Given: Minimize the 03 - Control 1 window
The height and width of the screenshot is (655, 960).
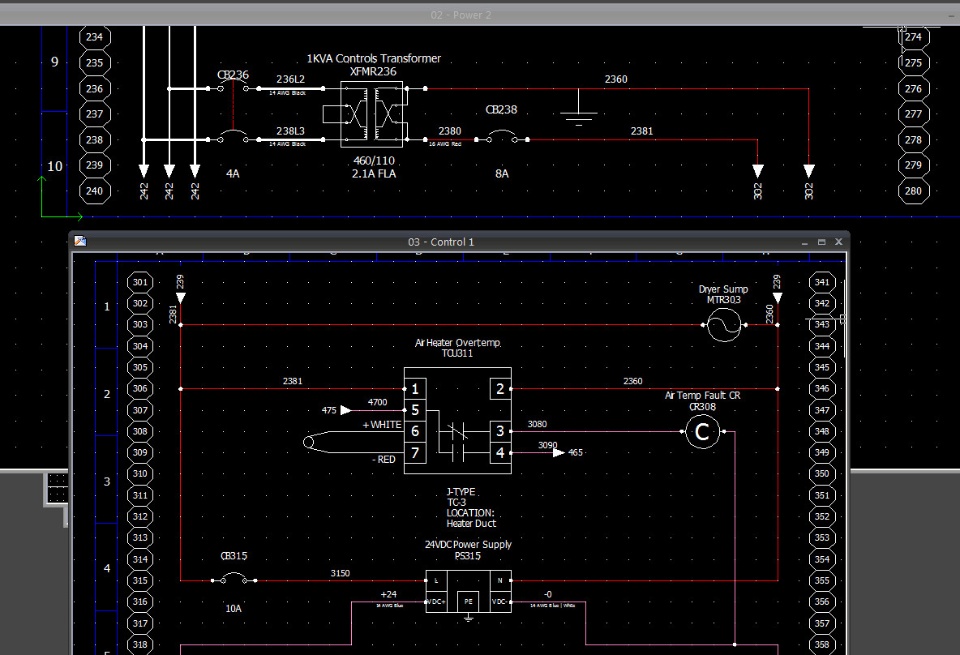Looking at the screenshot, I should (804, 242).
